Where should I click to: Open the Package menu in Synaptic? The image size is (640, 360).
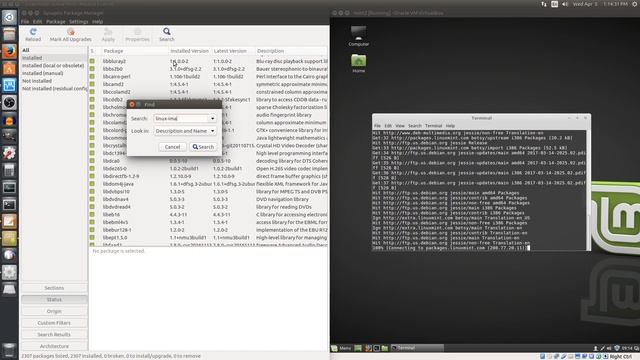click(56, 22)
